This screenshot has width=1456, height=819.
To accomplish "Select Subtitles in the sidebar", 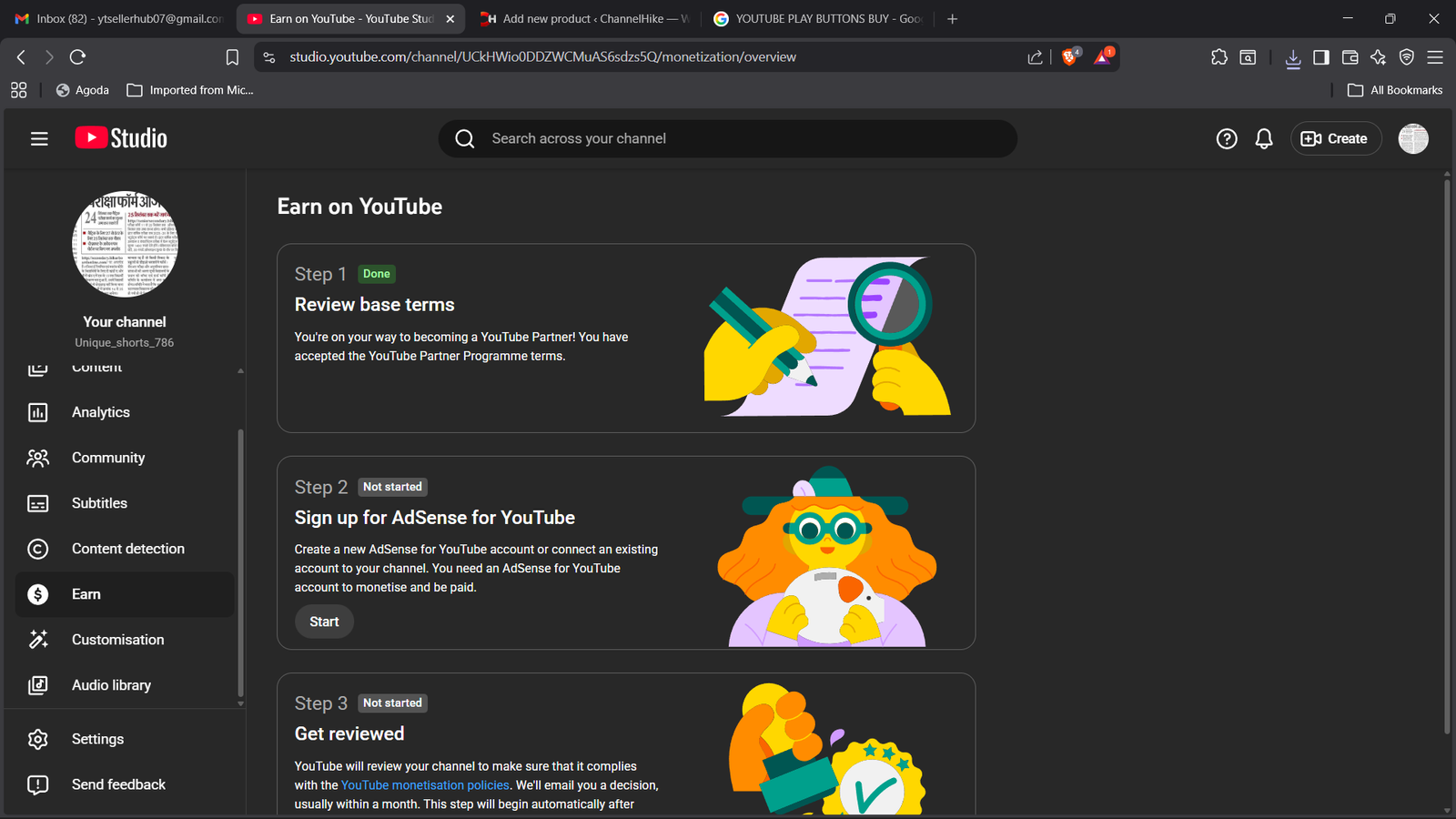I will tap(99, 503).
